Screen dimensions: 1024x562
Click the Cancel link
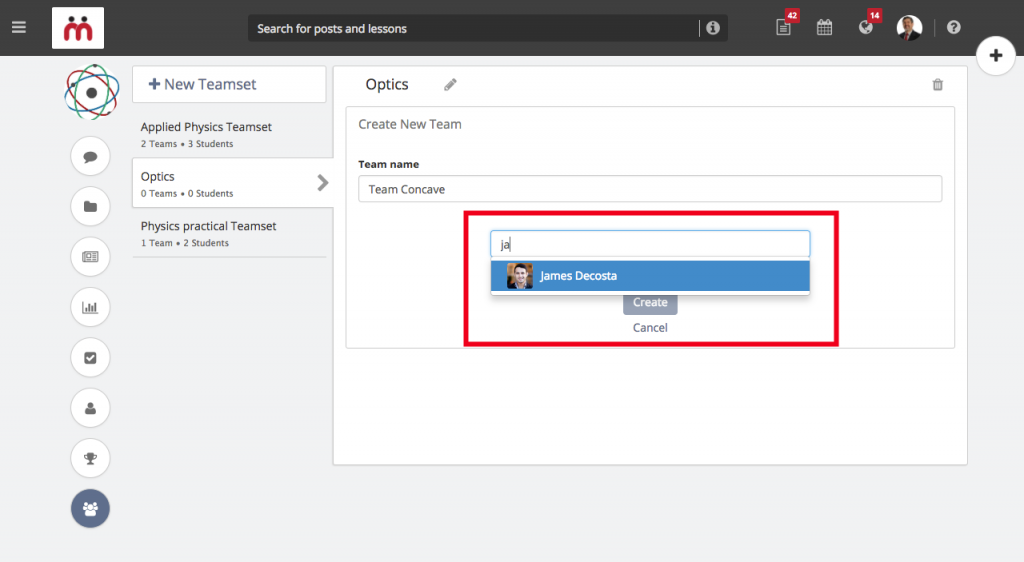(x=650, y=328)
